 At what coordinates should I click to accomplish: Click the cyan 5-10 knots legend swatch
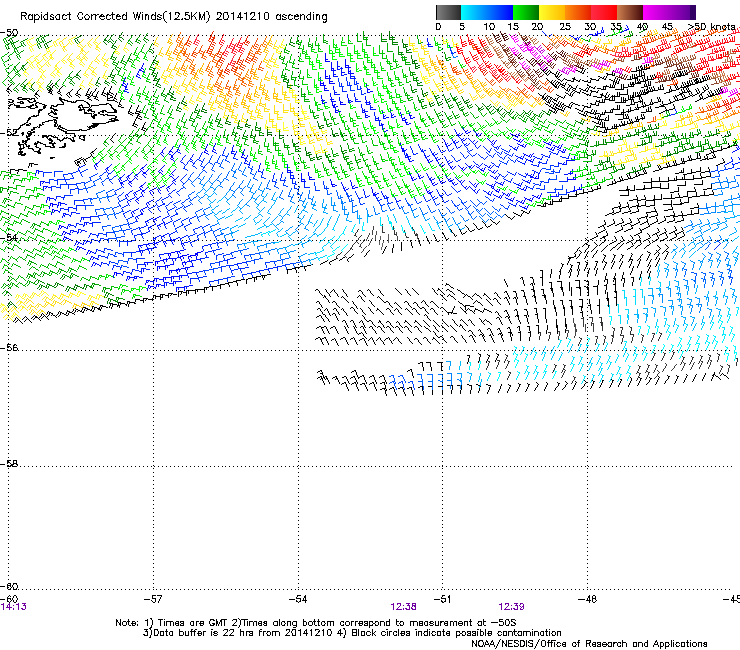tap(474, 12)
